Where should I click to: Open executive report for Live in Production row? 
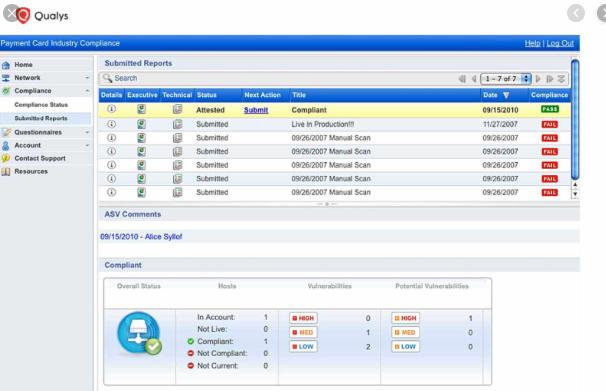coord(141,124)
